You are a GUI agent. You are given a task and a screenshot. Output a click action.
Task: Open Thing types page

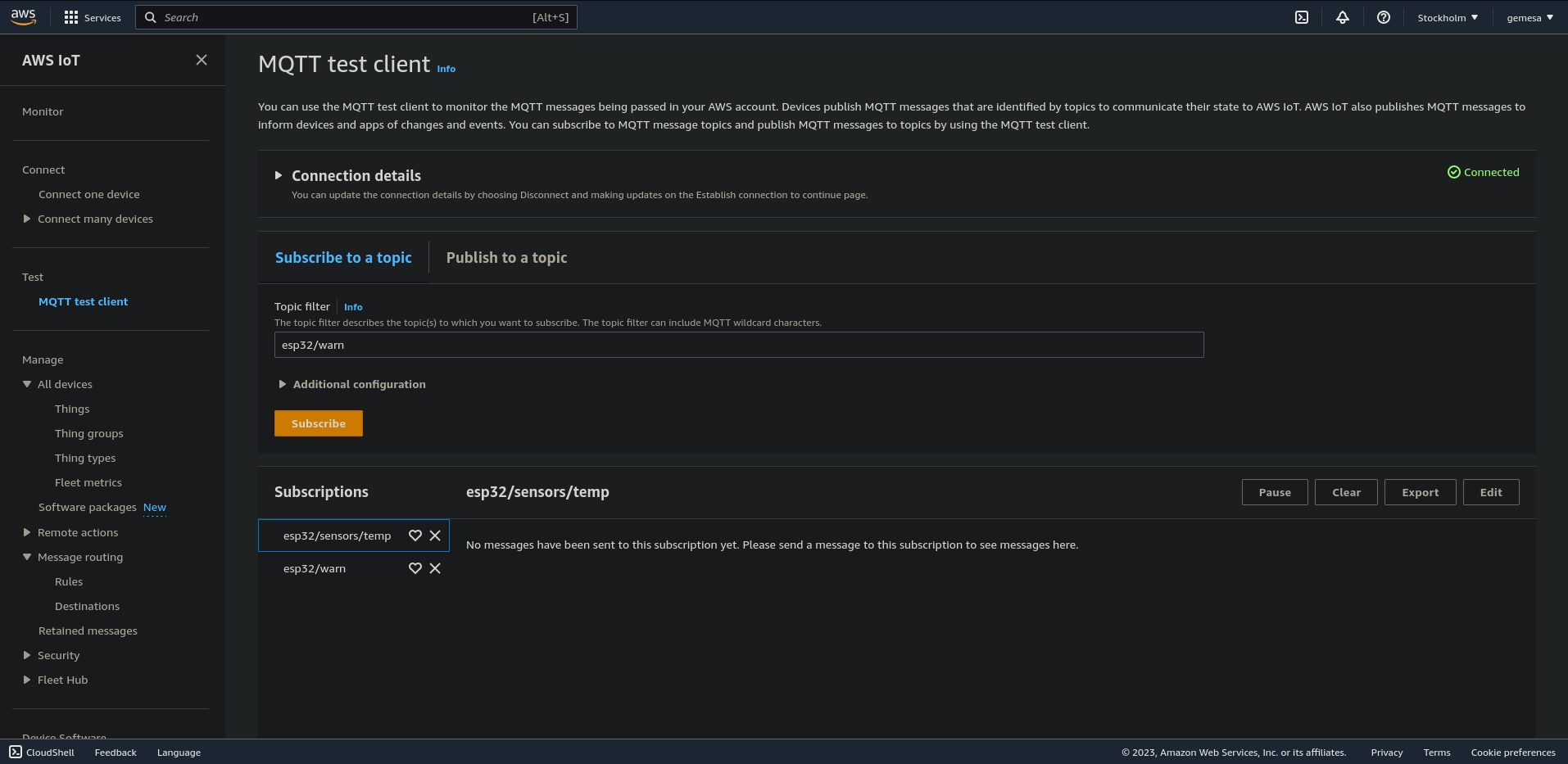point(85,458)
